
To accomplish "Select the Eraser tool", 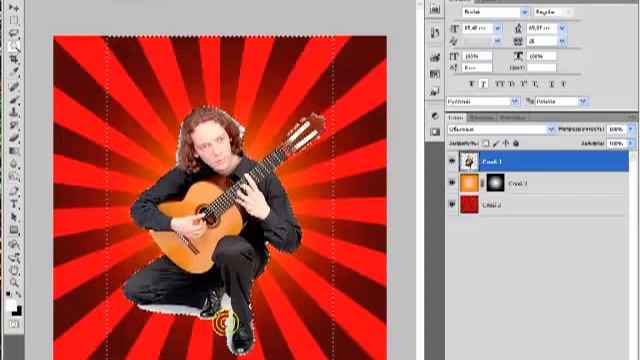I will 14,138.
